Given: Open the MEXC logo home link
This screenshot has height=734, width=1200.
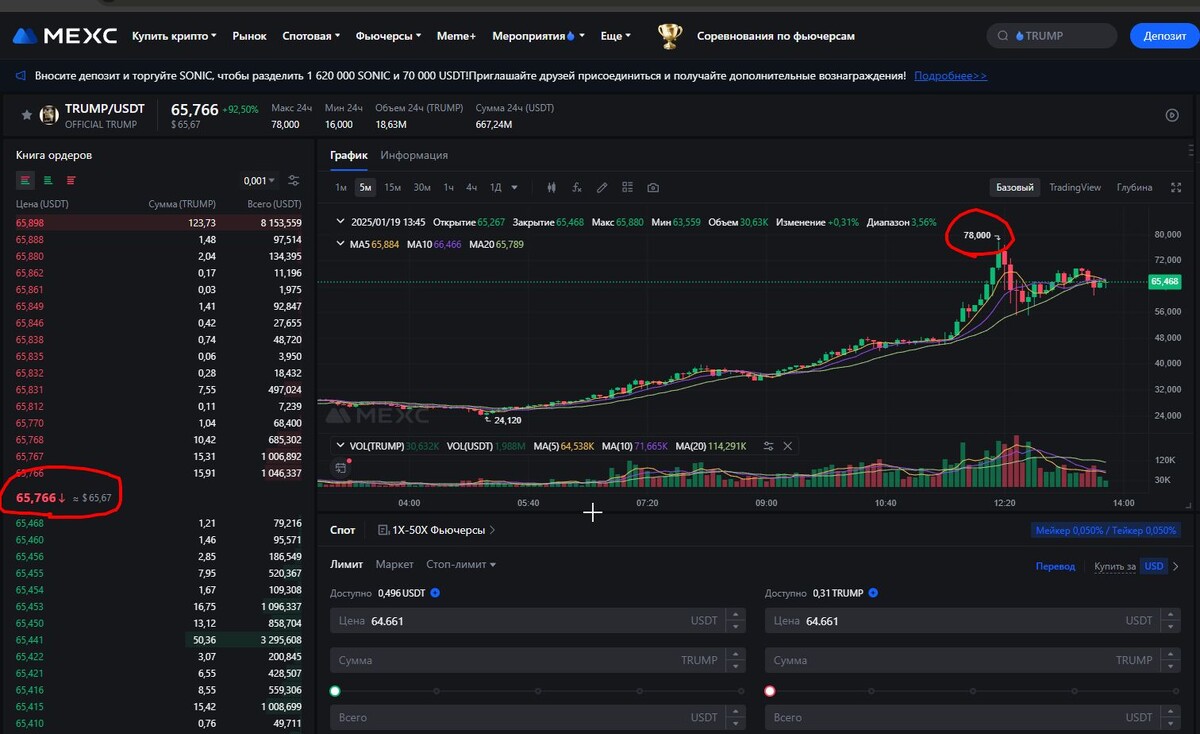Looking at the screenshot, I should pos(64,36).
